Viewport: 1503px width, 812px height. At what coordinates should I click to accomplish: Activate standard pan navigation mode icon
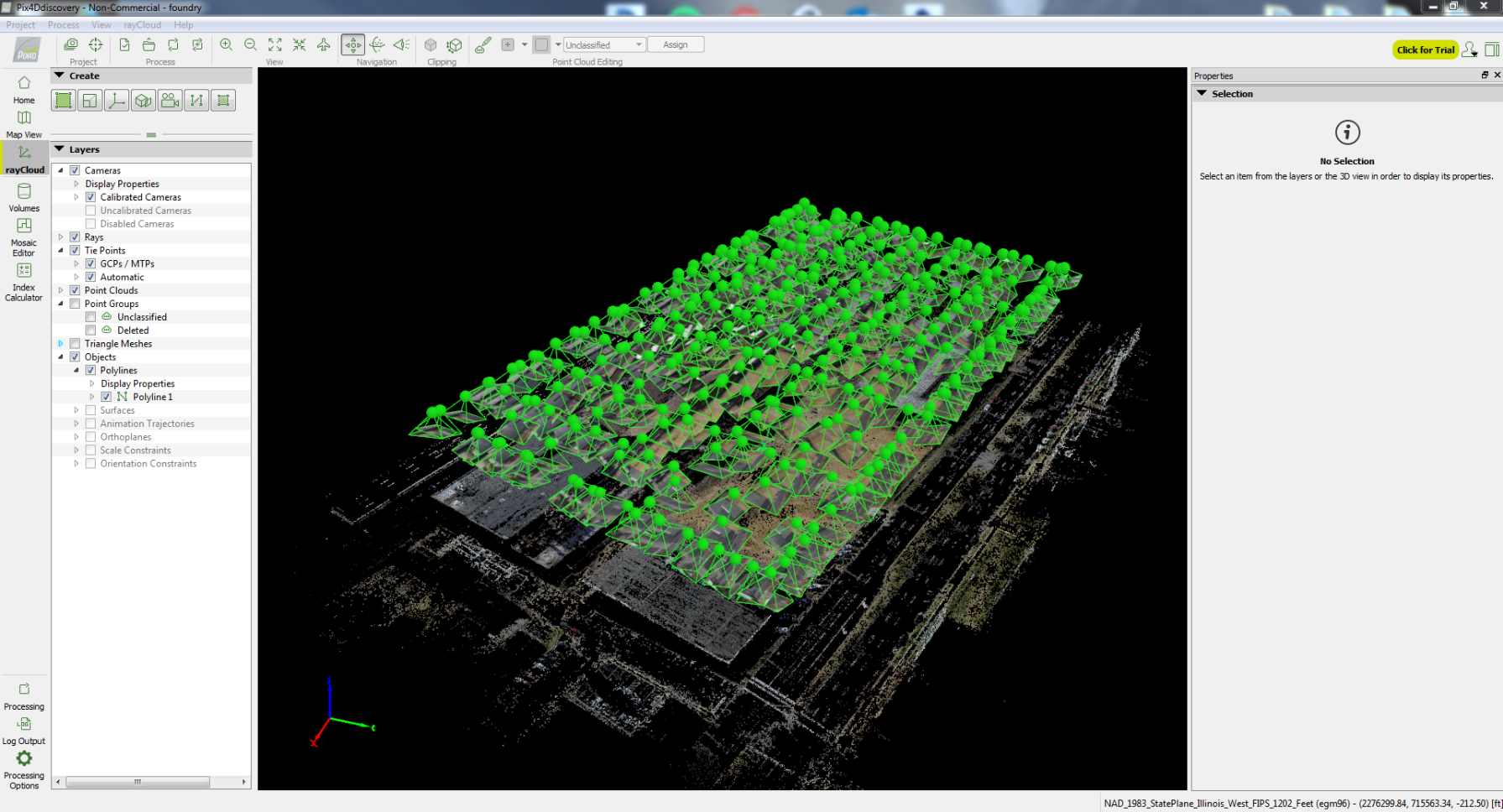coord(353,44)
